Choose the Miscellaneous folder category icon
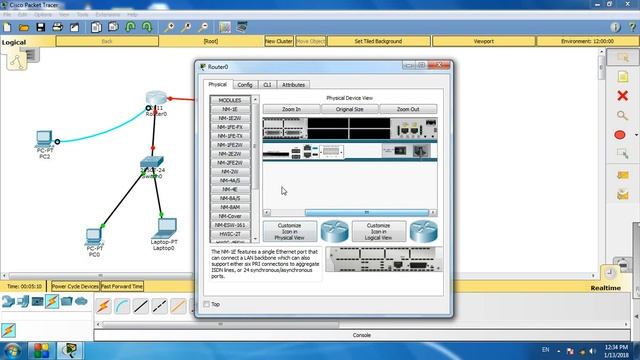Viewport: 640px width, 360px height. [67, 302]
